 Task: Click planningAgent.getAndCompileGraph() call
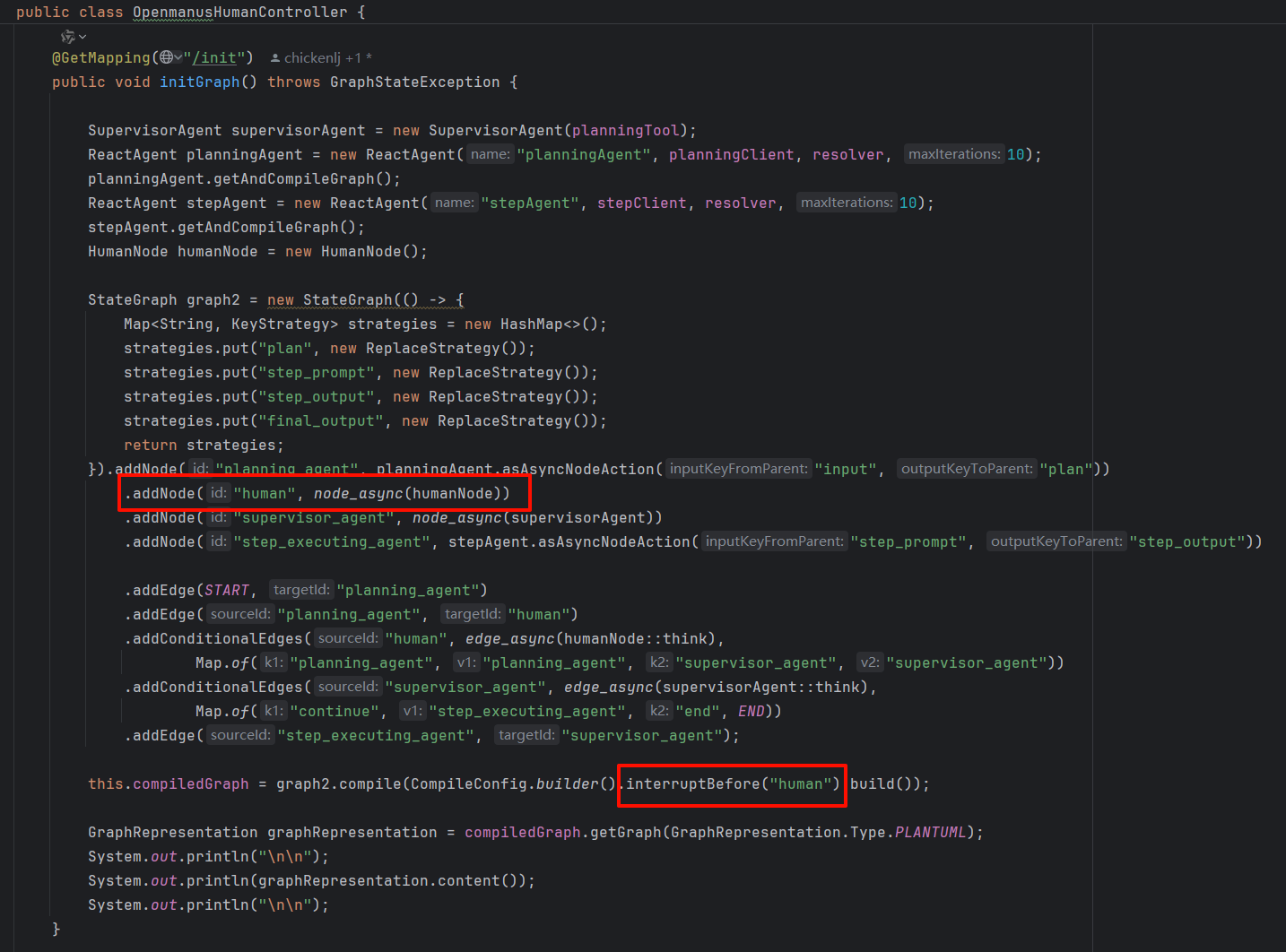click(239, 178)
